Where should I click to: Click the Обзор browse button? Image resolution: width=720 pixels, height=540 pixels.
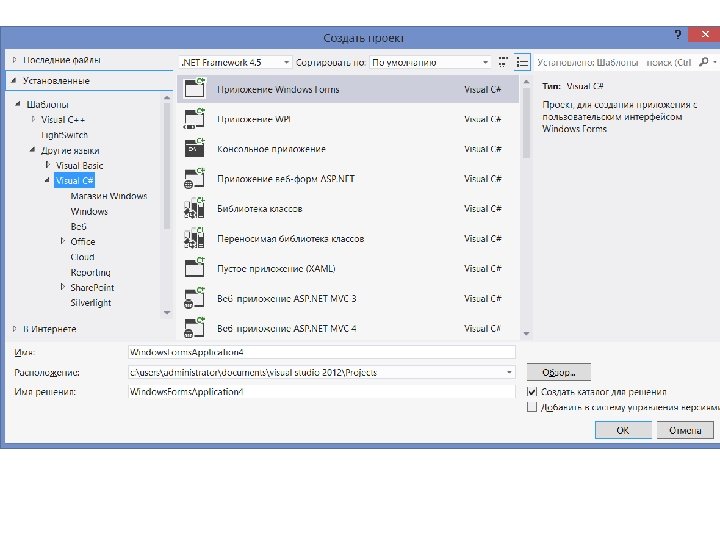click(x=558, y=372)
